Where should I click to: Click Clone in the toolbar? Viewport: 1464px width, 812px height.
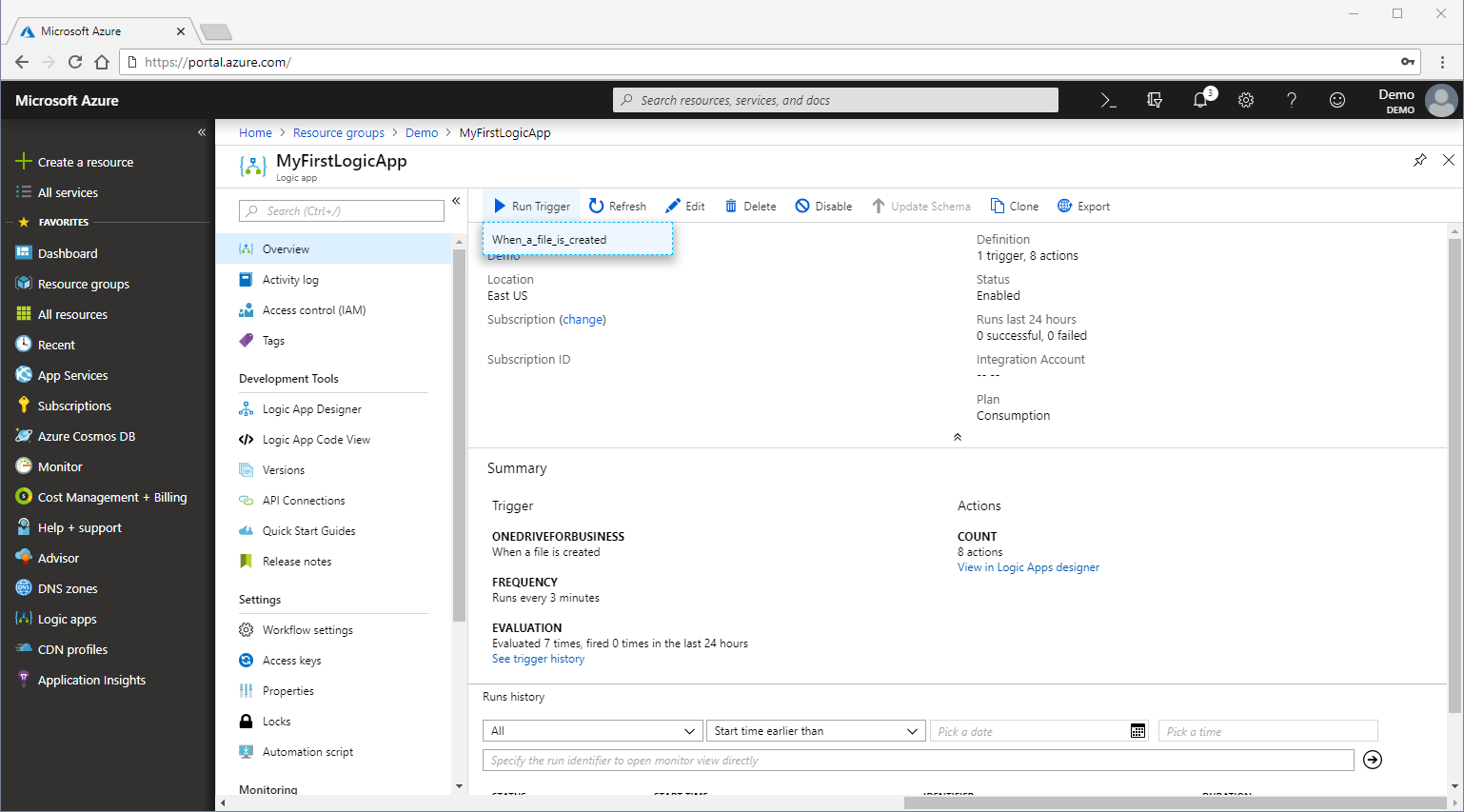pyautogui.click(x=1015, y=206)
